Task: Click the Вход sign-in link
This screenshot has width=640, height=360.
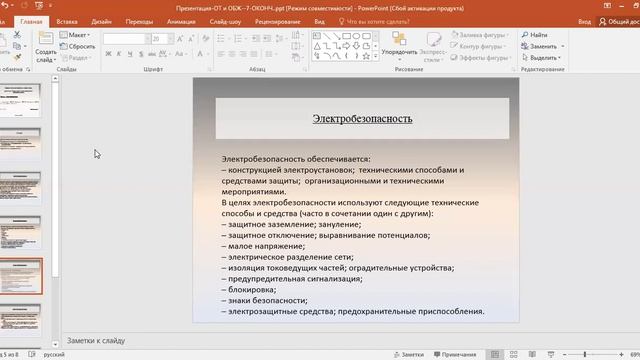Action: click(x=584, y=22)
